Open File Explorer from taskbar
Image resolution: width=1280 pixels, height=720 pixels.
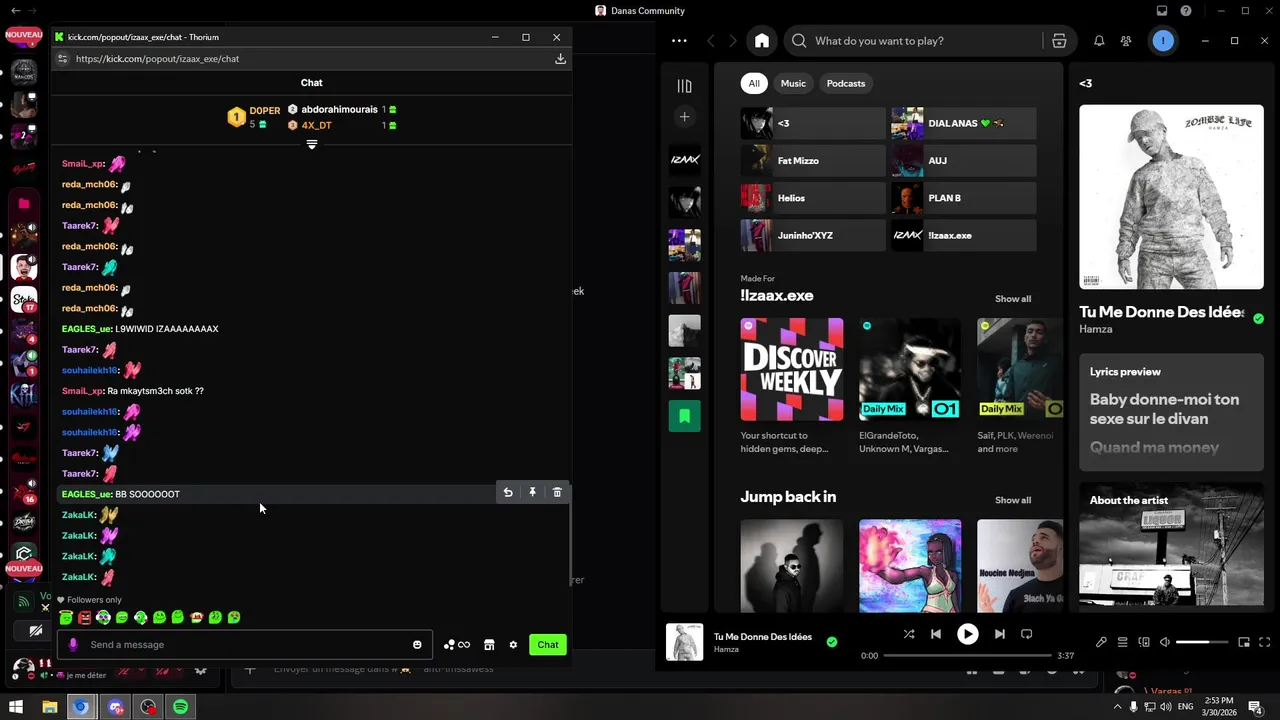[50, 707]
